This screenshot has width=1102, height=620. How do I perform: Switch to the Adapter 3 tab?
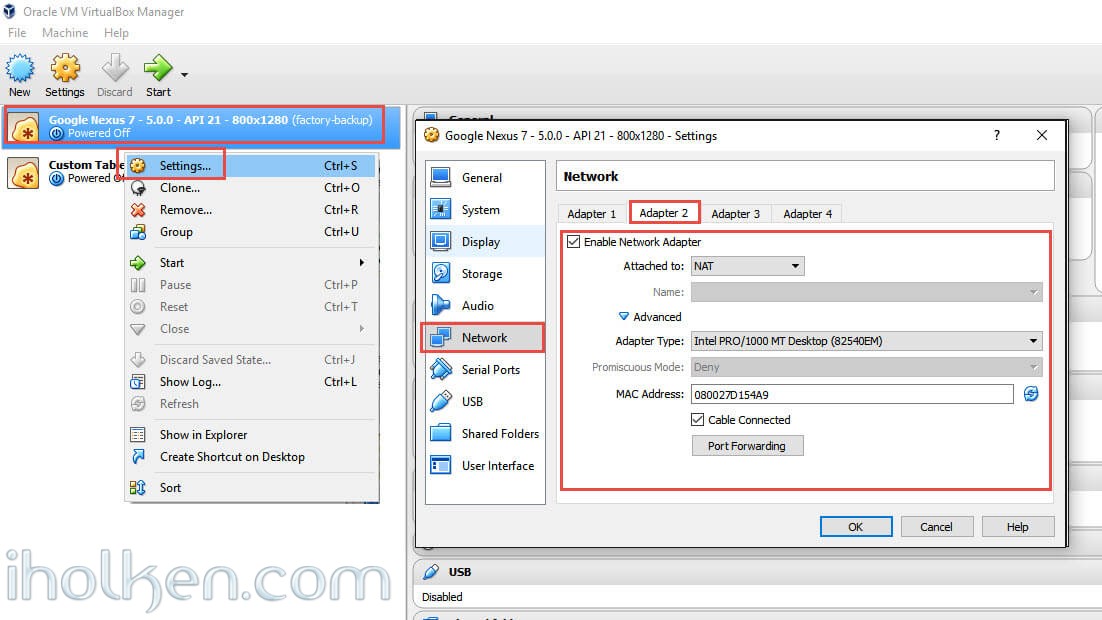[x=735, y=214]
